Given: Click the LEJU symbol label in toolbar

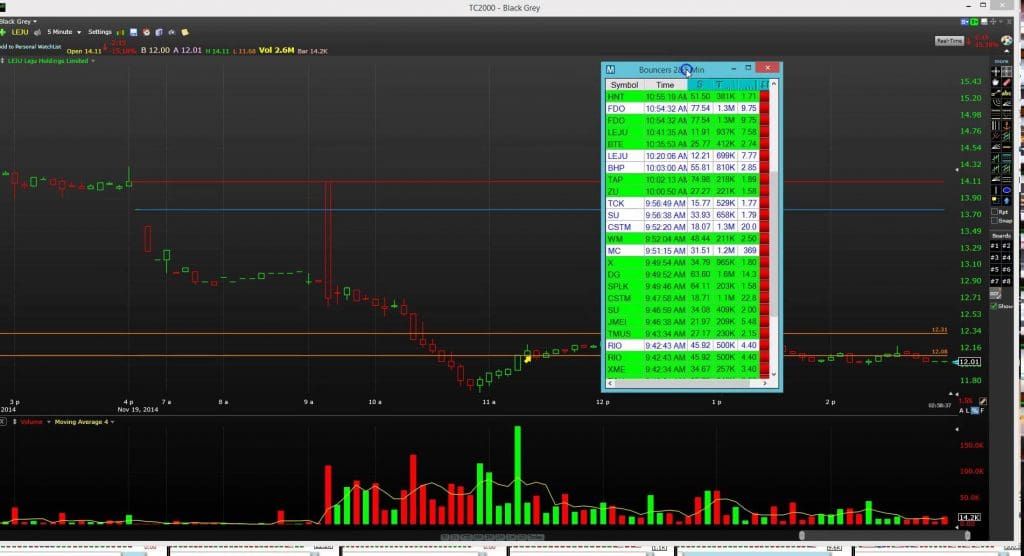Looking at the screenshot, I should [20, 32].
